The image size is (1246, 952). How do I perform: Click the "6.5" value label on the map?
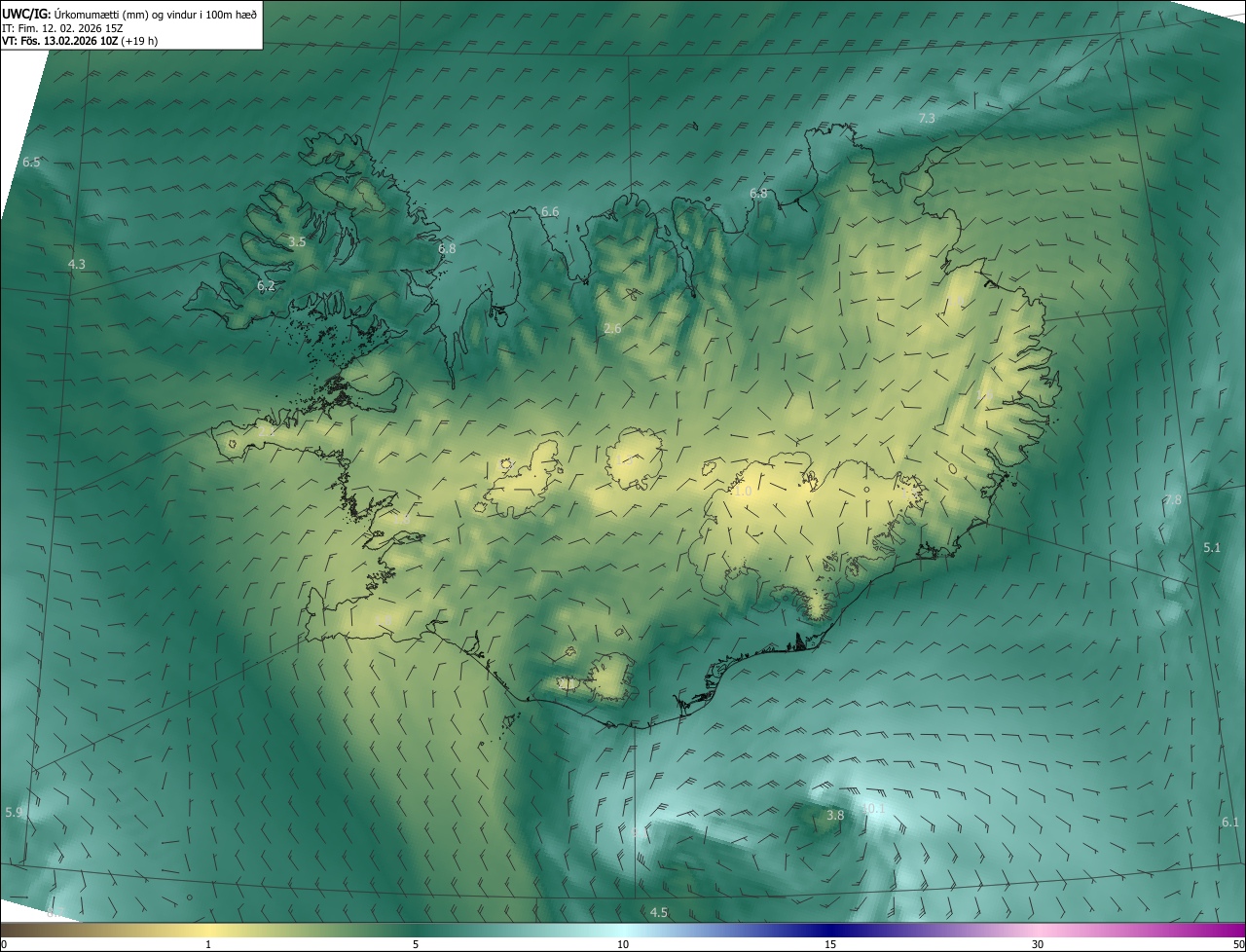32,162
